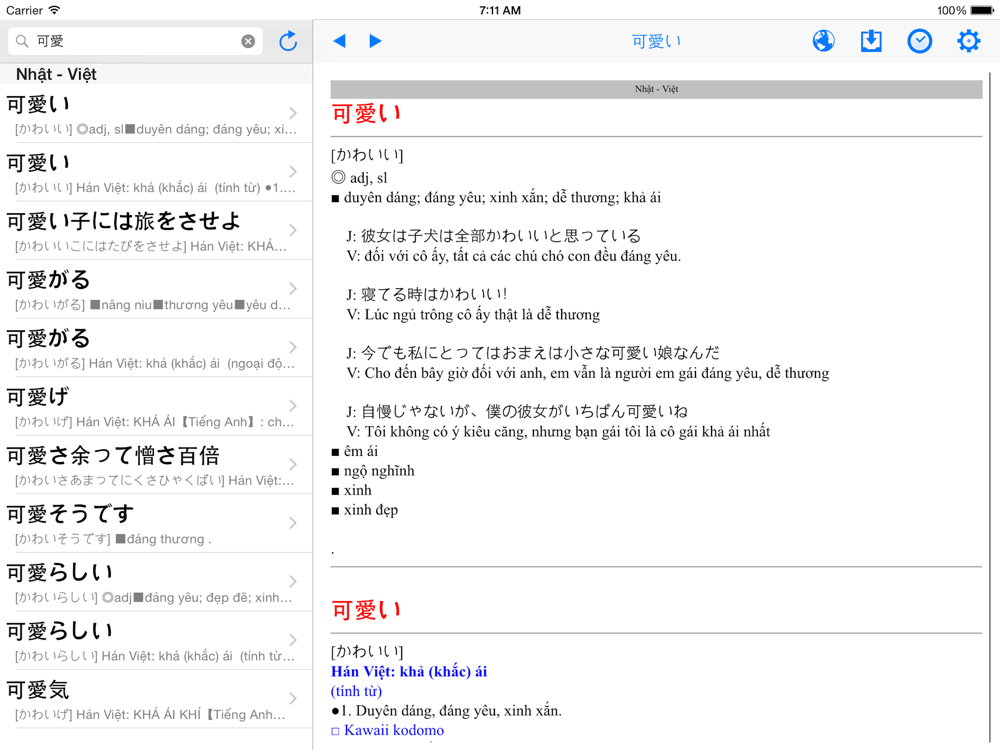
Task: Tap the refresh arrow icon
Action: click(x=288, y=41)
